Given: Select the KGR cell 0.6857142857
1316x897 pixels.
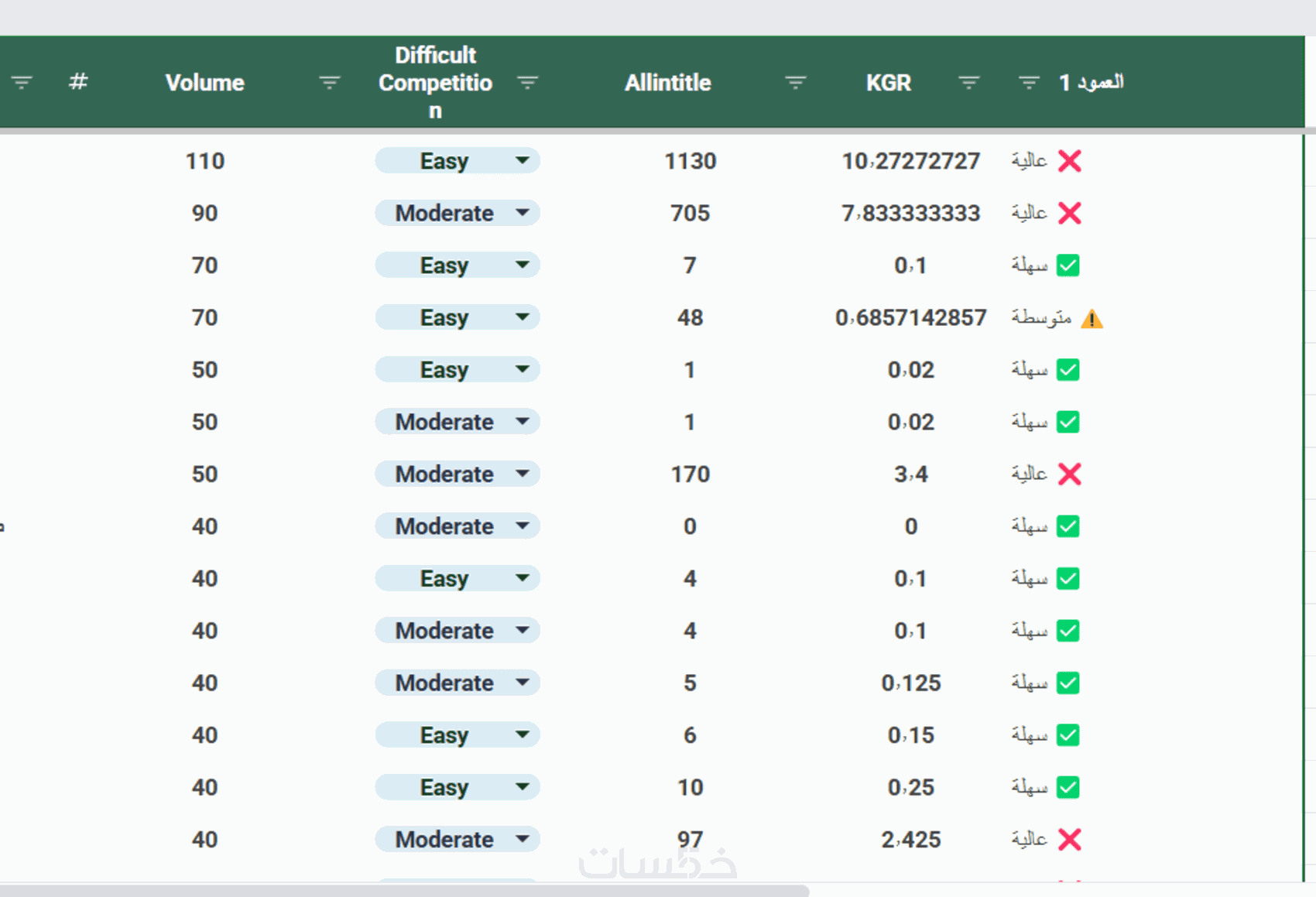Looking at the screenshot, I should click(x=910, y=317).
